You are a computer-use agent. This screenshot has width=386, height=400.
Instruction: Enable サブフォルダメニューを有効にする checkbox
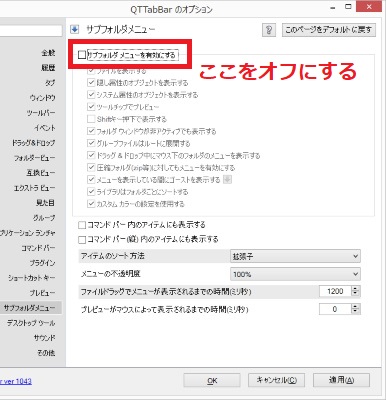tap(82, 55)
